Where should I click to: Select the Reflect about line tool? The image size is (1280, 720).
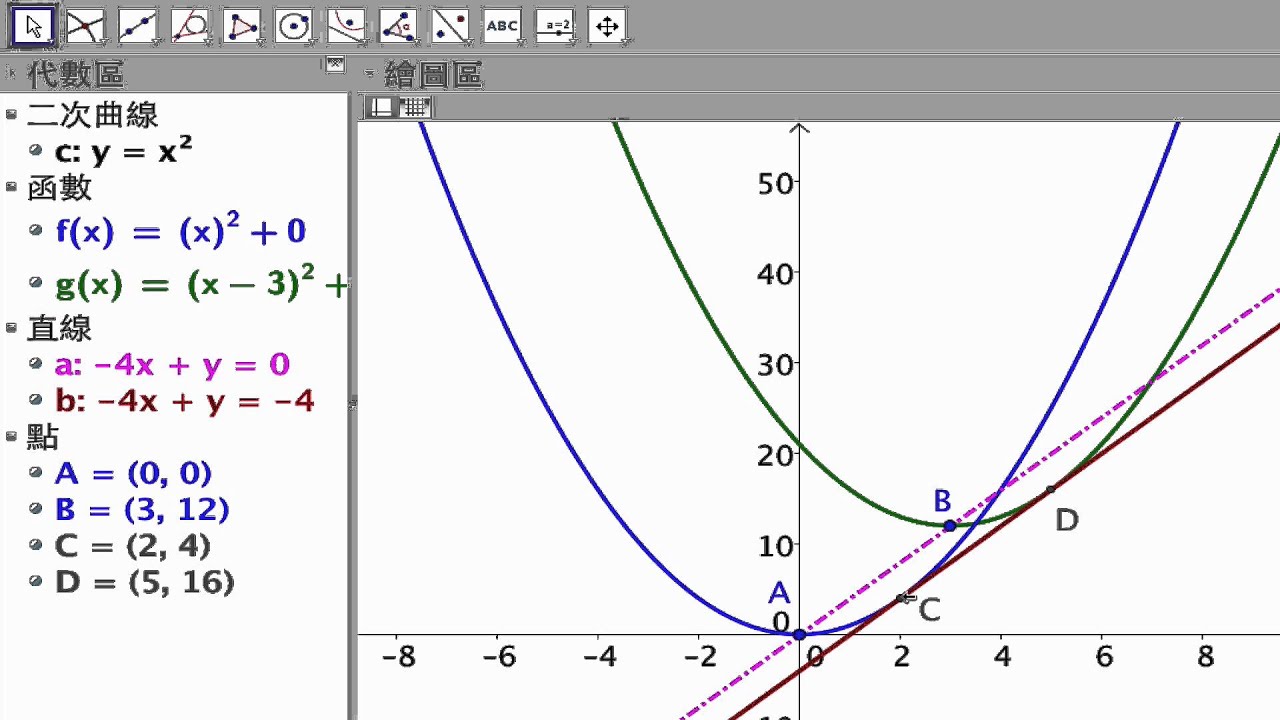pos(450,26)
